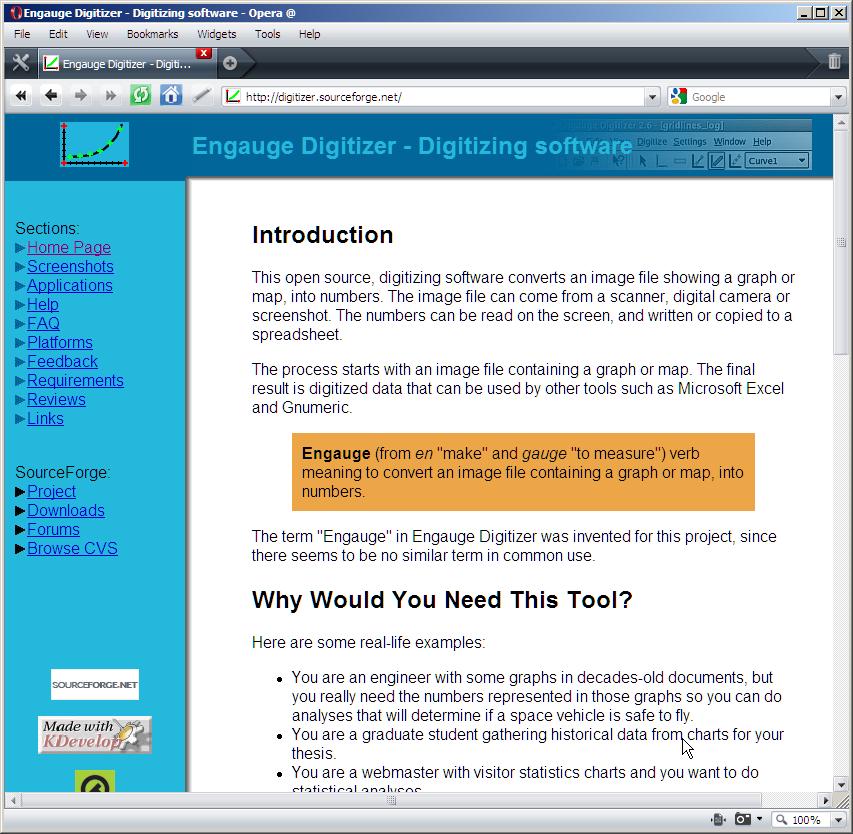Click the Google search engine icon
Image resolution: width=853 pixels, height=834 pixels.
point(678,96)
